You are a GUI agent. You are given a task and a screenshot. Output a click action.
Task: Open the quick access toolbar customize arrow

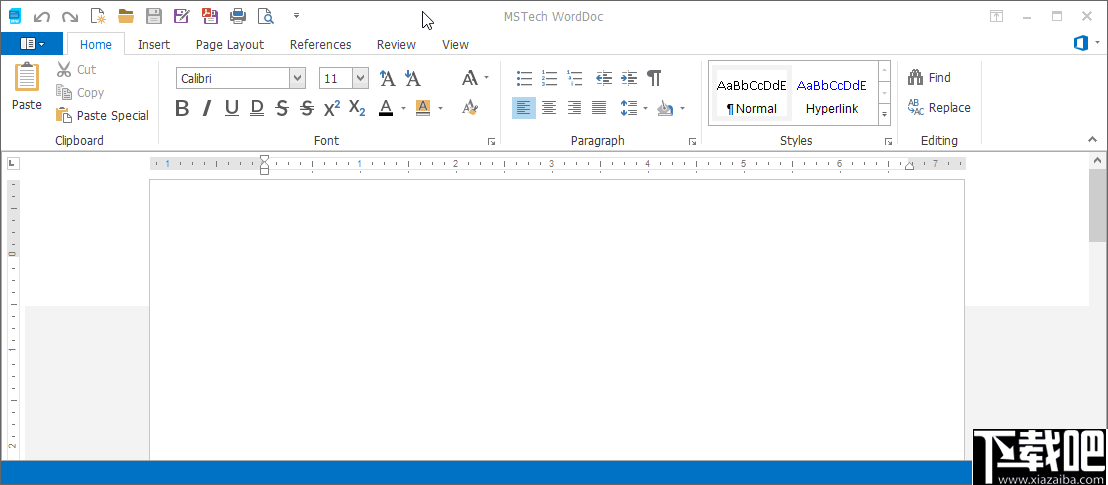click(297, 15)
